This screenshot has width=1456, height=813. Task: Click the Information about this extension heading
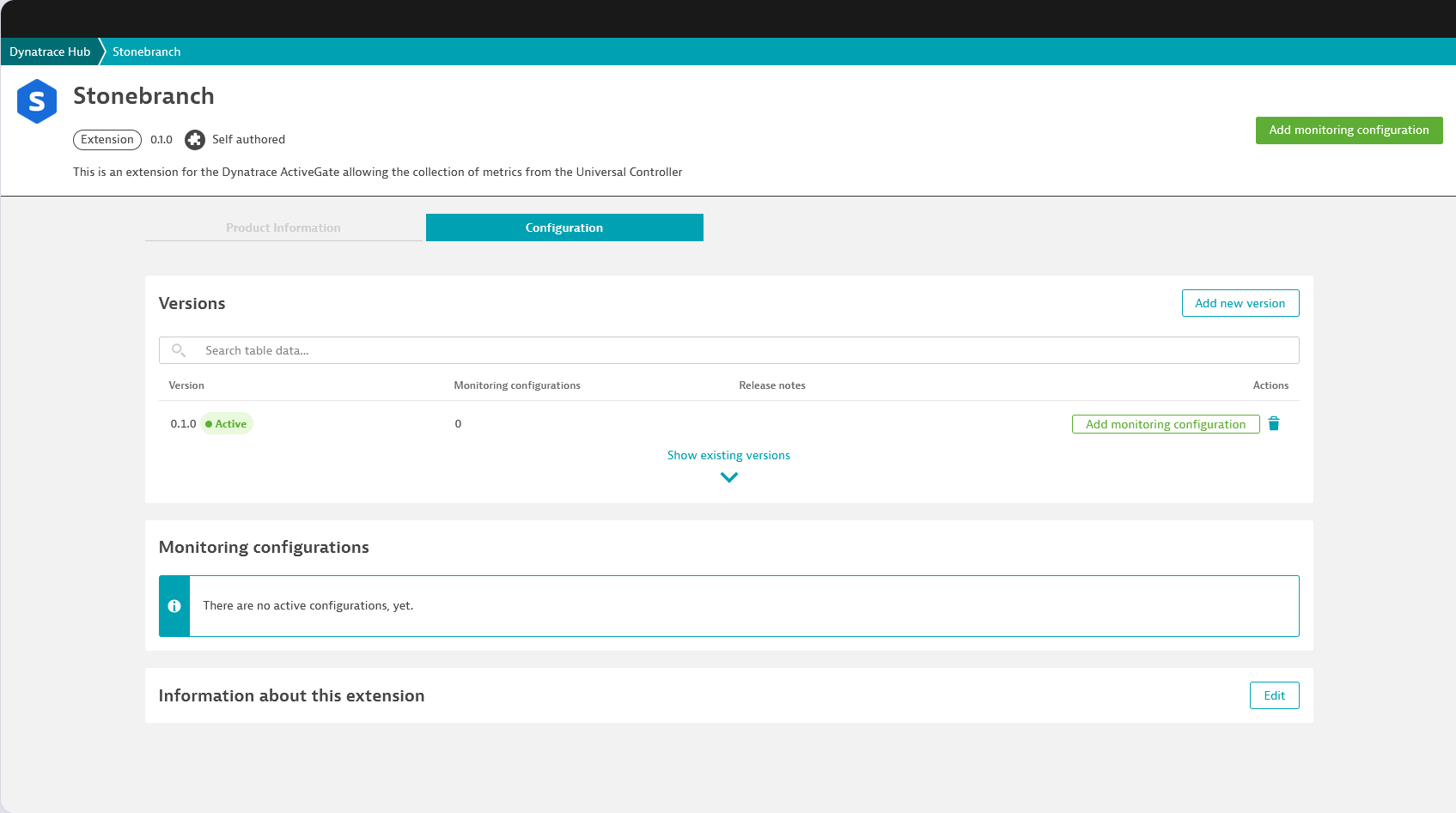coord(291,695)
